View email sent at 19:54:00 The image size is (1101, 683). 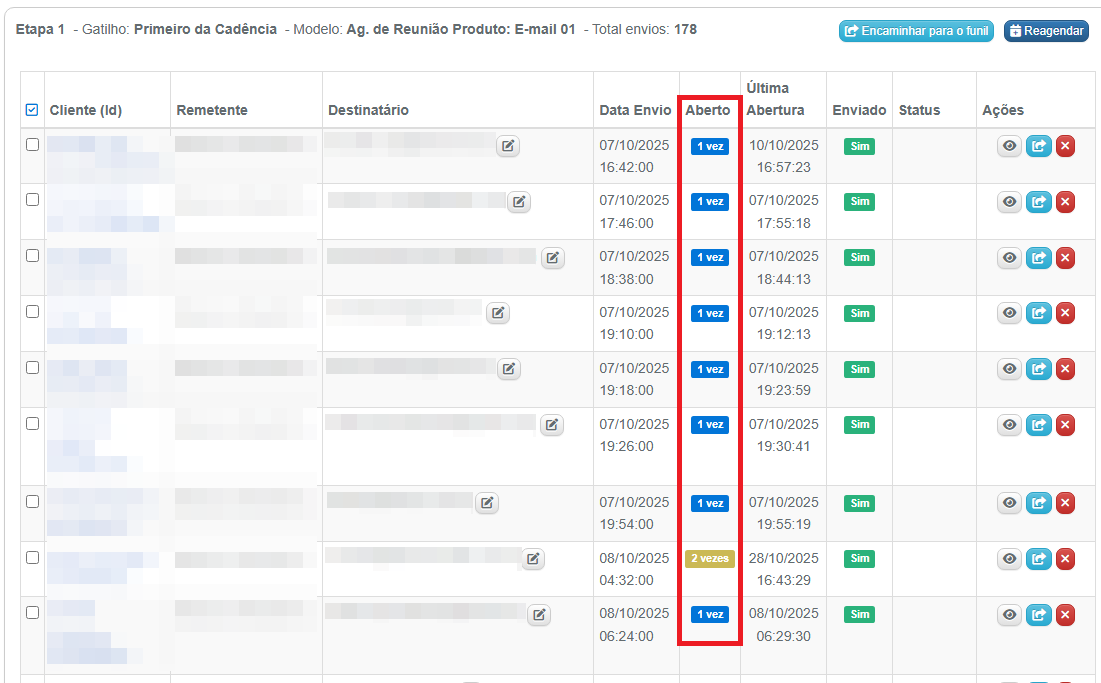(x=1010, y=503)
